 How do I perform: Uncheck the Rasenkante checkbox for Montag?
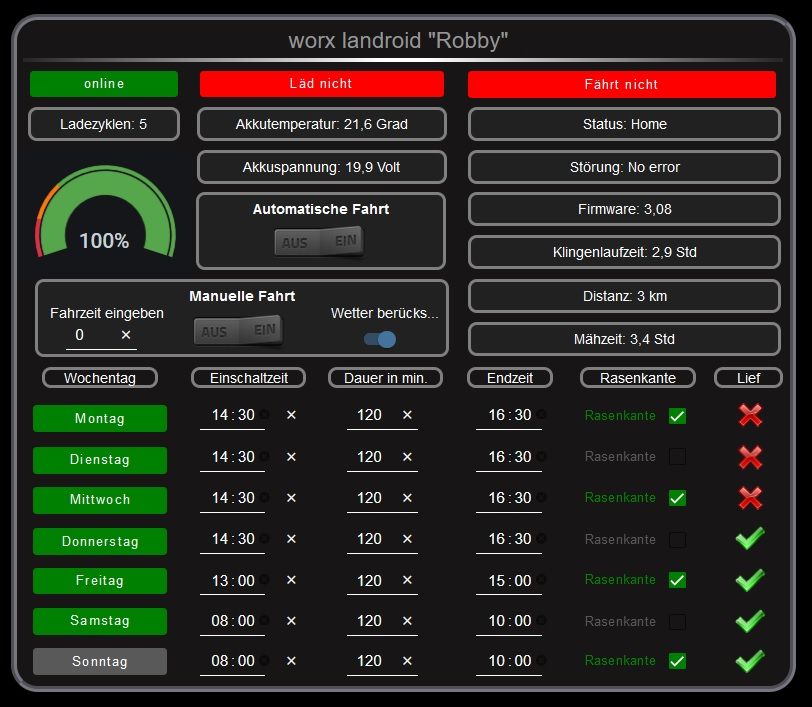(x=677, y=416)
